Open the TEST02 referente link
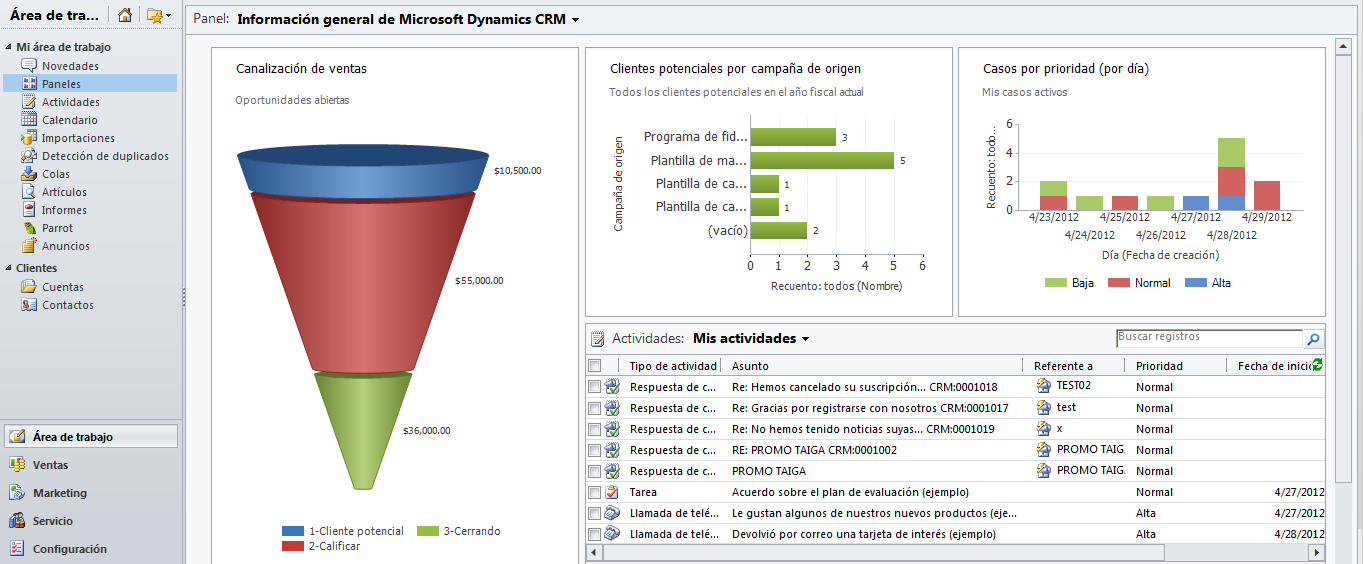Image resolution: width=1363 pixels, height=564 pixels. (1074, 385)
